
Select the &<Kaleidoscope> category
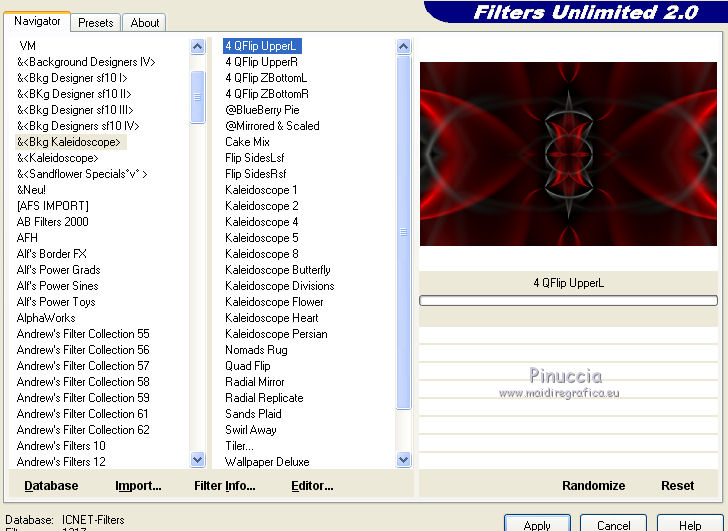pyautogui.click(x=58, y=158)
